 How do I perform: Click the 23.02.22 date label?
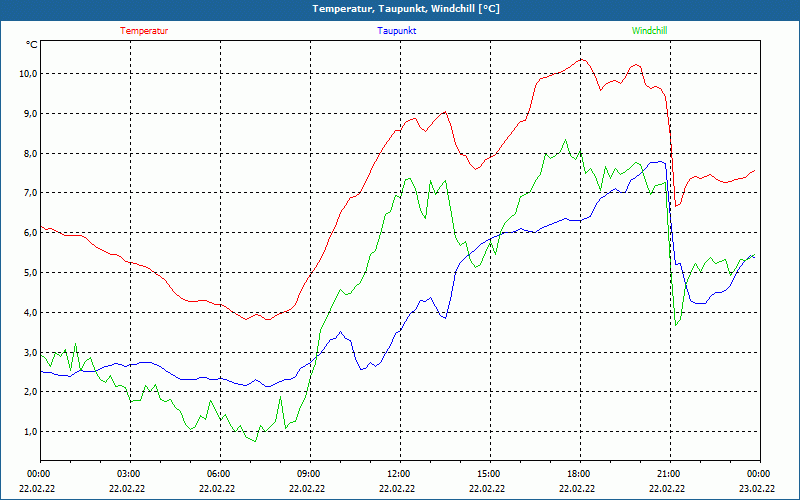(x=757, y=488)
